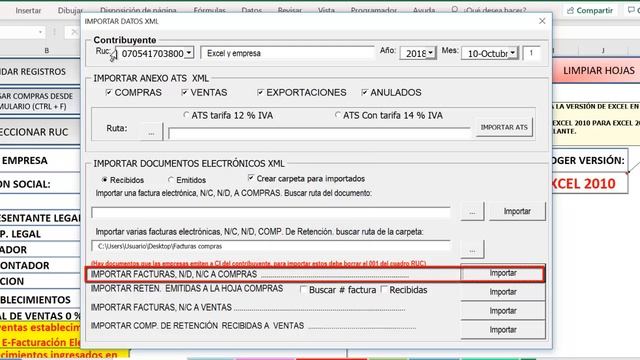Click the folder path field with Facturas compras

(271, 246)
